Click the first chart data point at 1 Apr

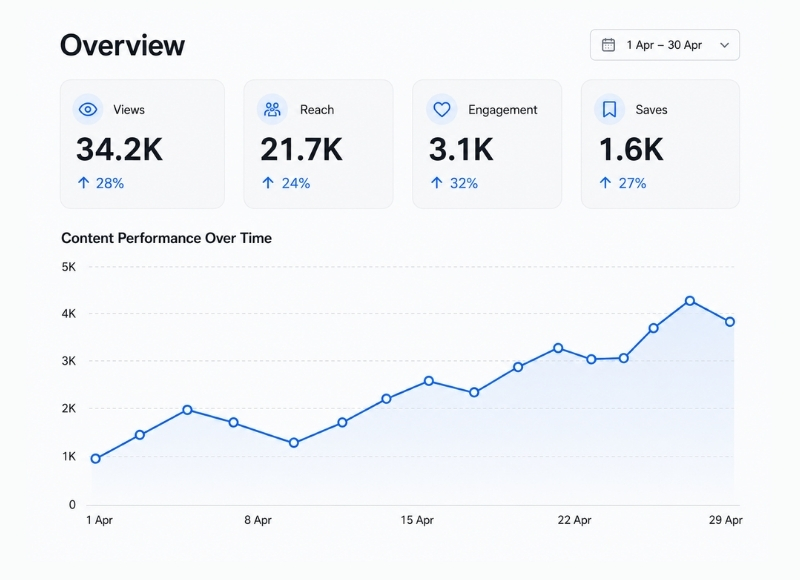pyautogui.click(x=95, y=459)
